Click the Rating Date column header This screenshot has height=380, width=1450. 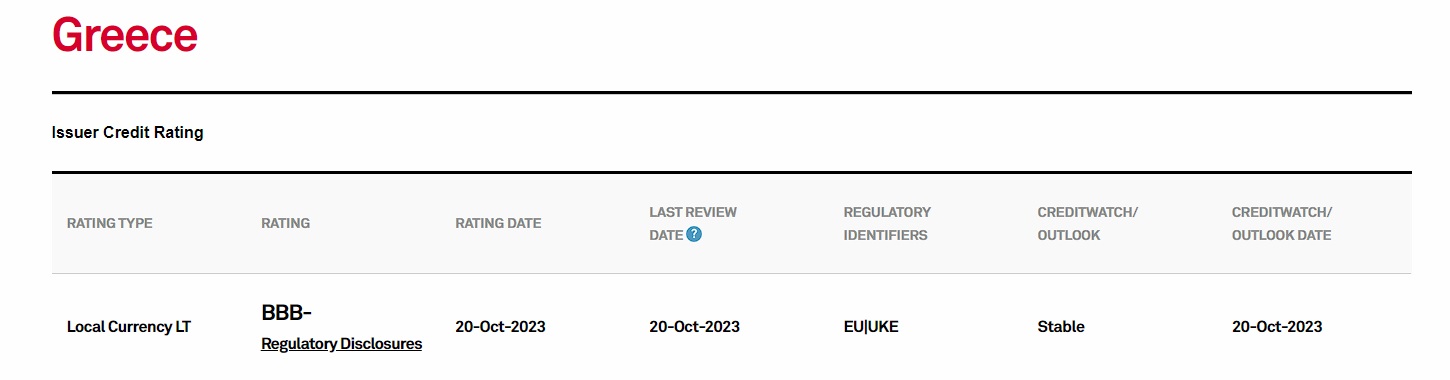(498, 223)
